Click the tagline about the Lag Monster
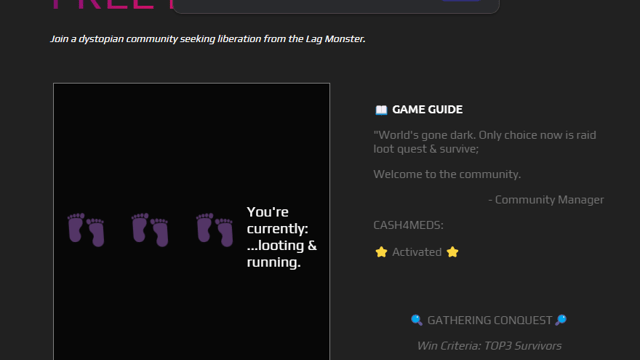 tap(208, 39)
